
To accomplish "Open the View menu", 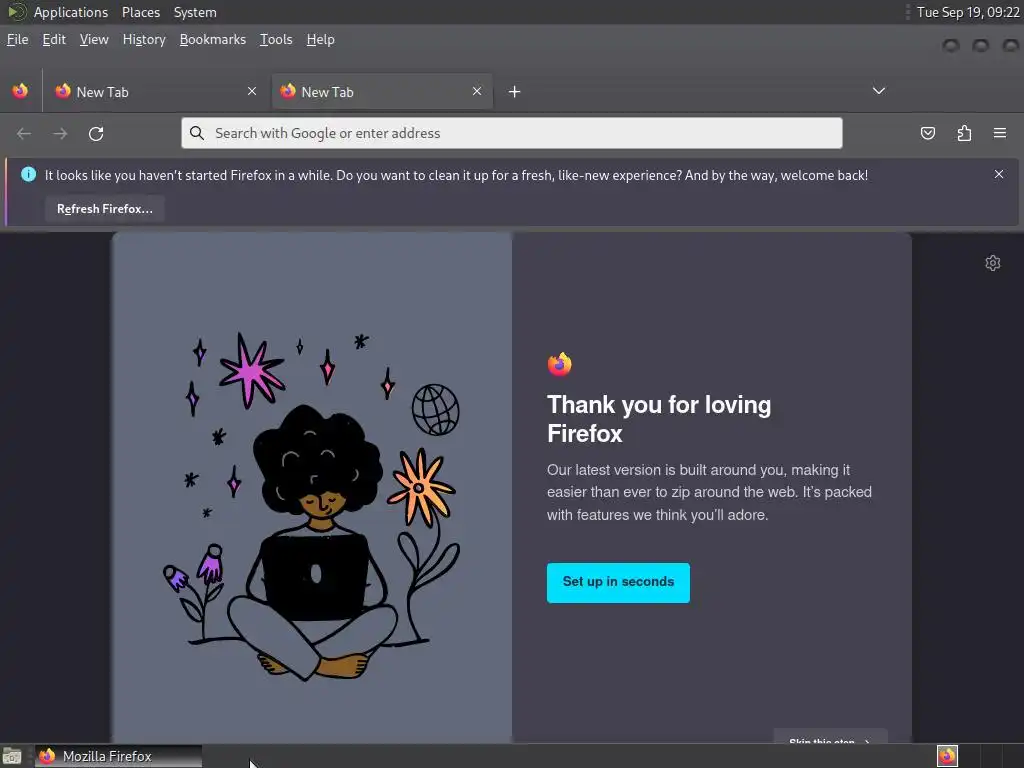I will coord(94,40).
